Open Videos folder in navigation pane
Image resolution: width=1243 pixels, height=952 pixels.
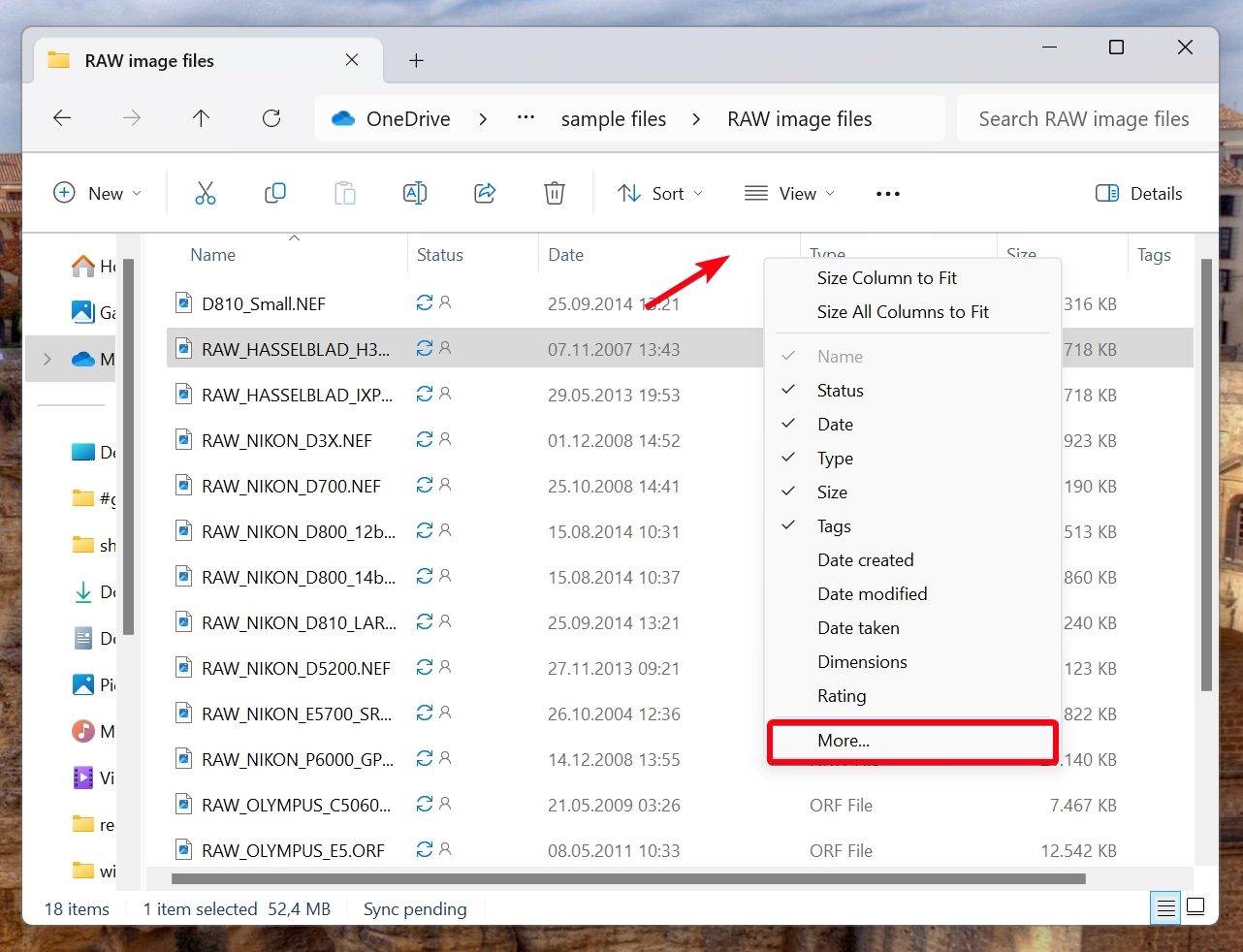[92, 777]
